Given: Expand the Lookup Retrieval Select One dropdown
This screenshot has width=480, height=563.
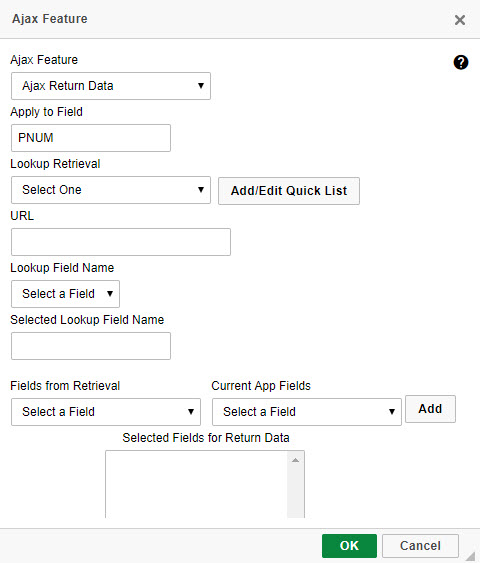Looking at the screenshot, I should [x=111, y=190].
